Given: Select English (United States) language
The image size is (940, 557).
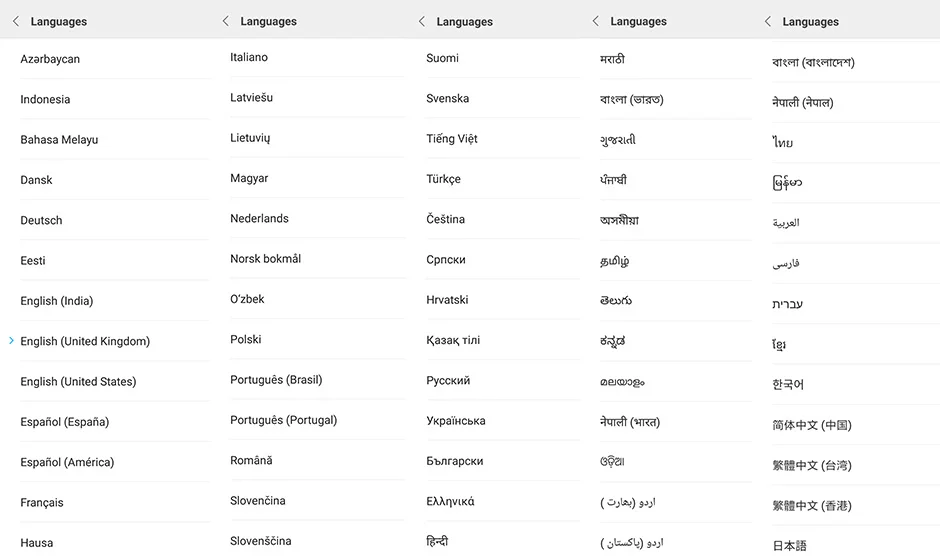Looking at the screenshot, I should pyautogui.click(x=78, y=382).
